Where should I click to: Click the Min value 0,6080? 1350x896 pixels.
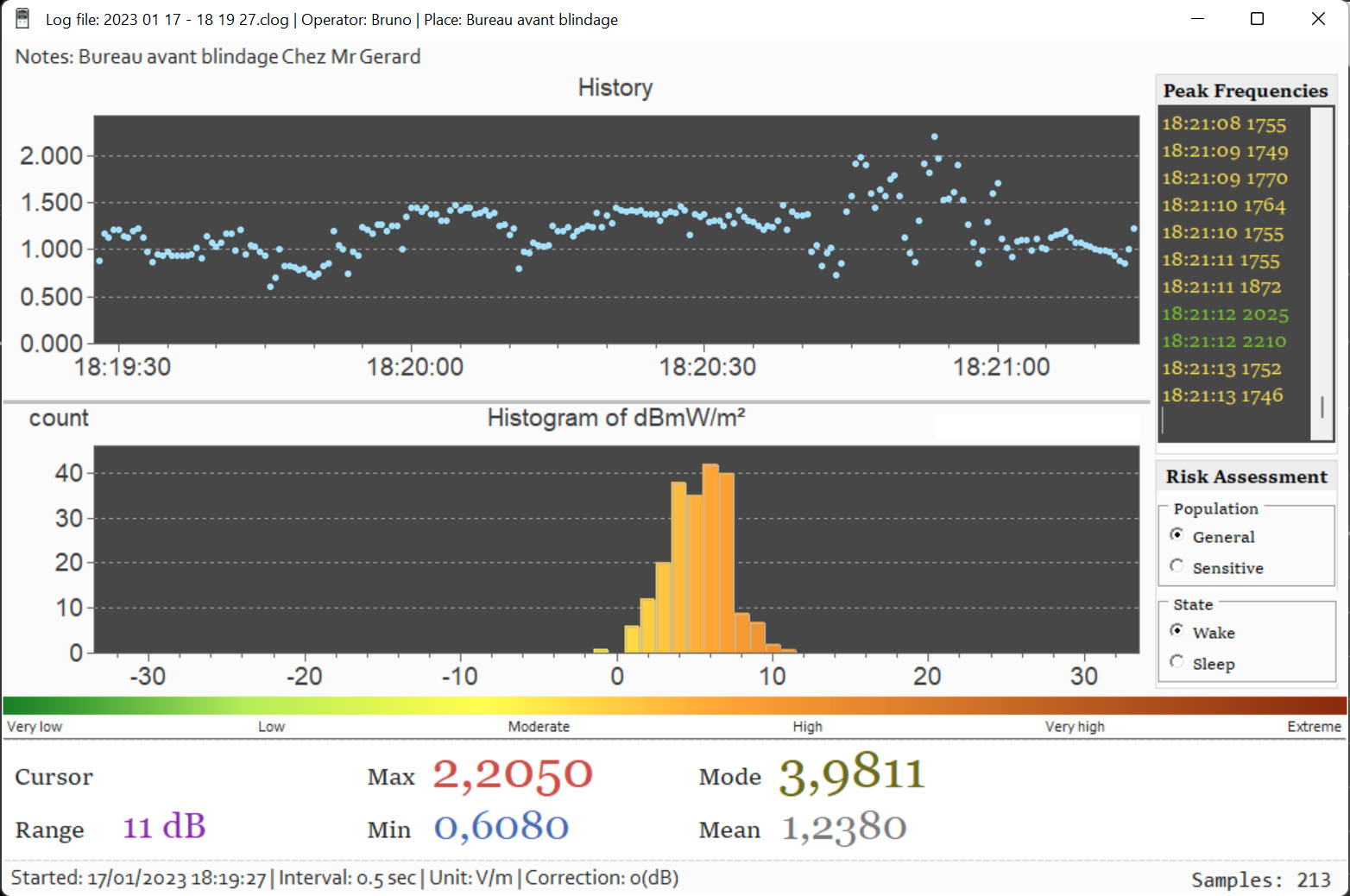tap(502, 827)
